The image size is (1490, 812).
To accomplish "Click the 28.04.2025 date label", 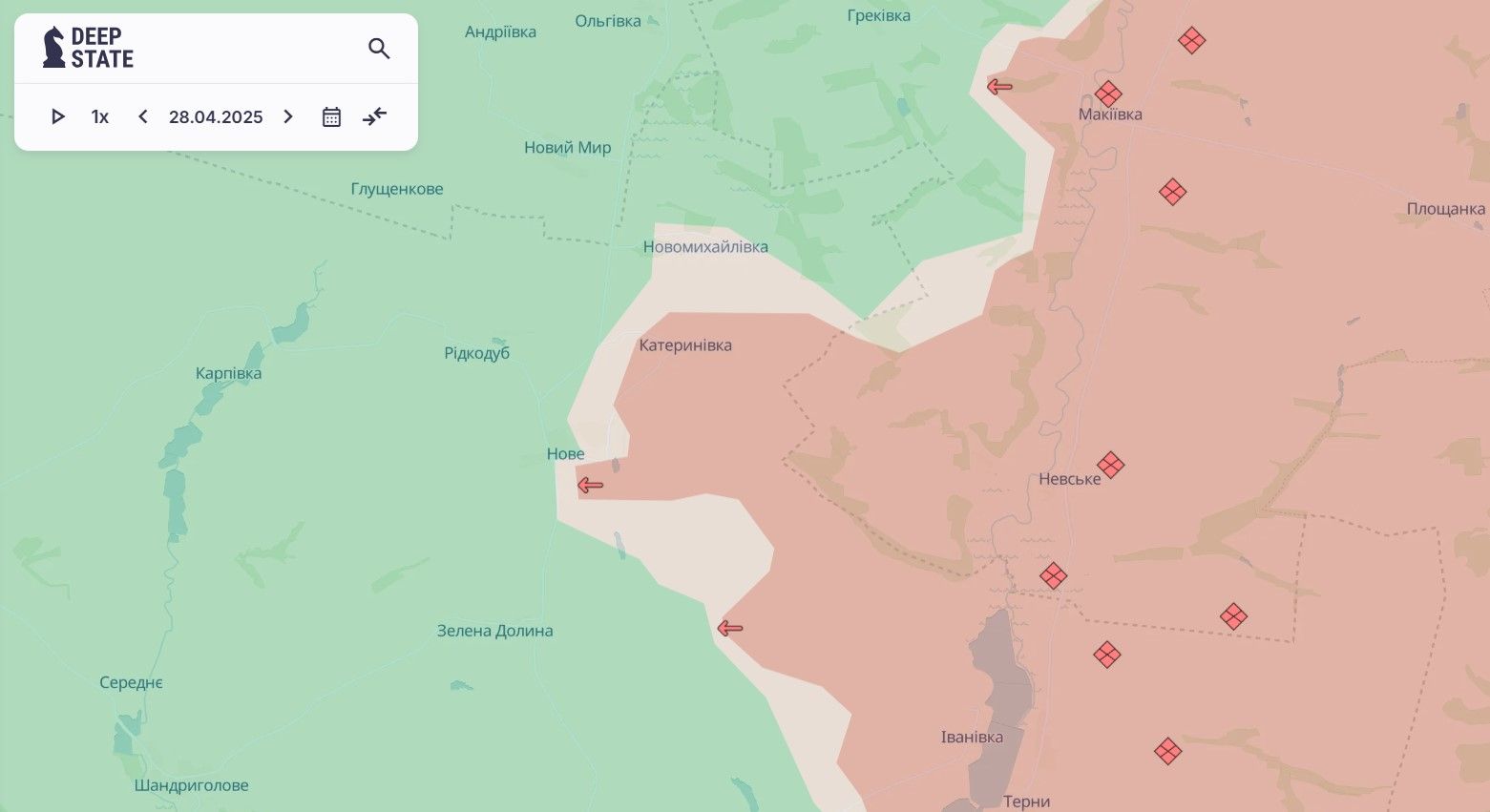I will pyautogui.click(x=216, y=116).
